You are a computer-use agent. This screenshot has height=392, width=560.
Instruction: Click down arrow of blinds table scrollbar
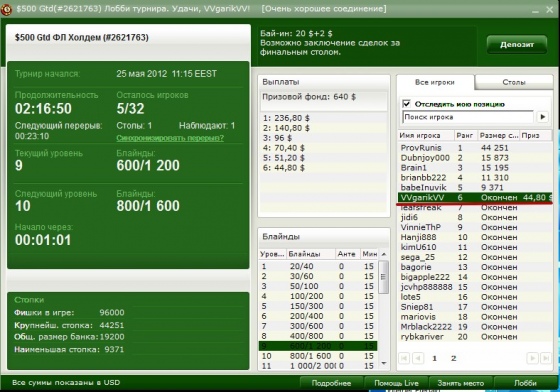click(x=384, y=363)
